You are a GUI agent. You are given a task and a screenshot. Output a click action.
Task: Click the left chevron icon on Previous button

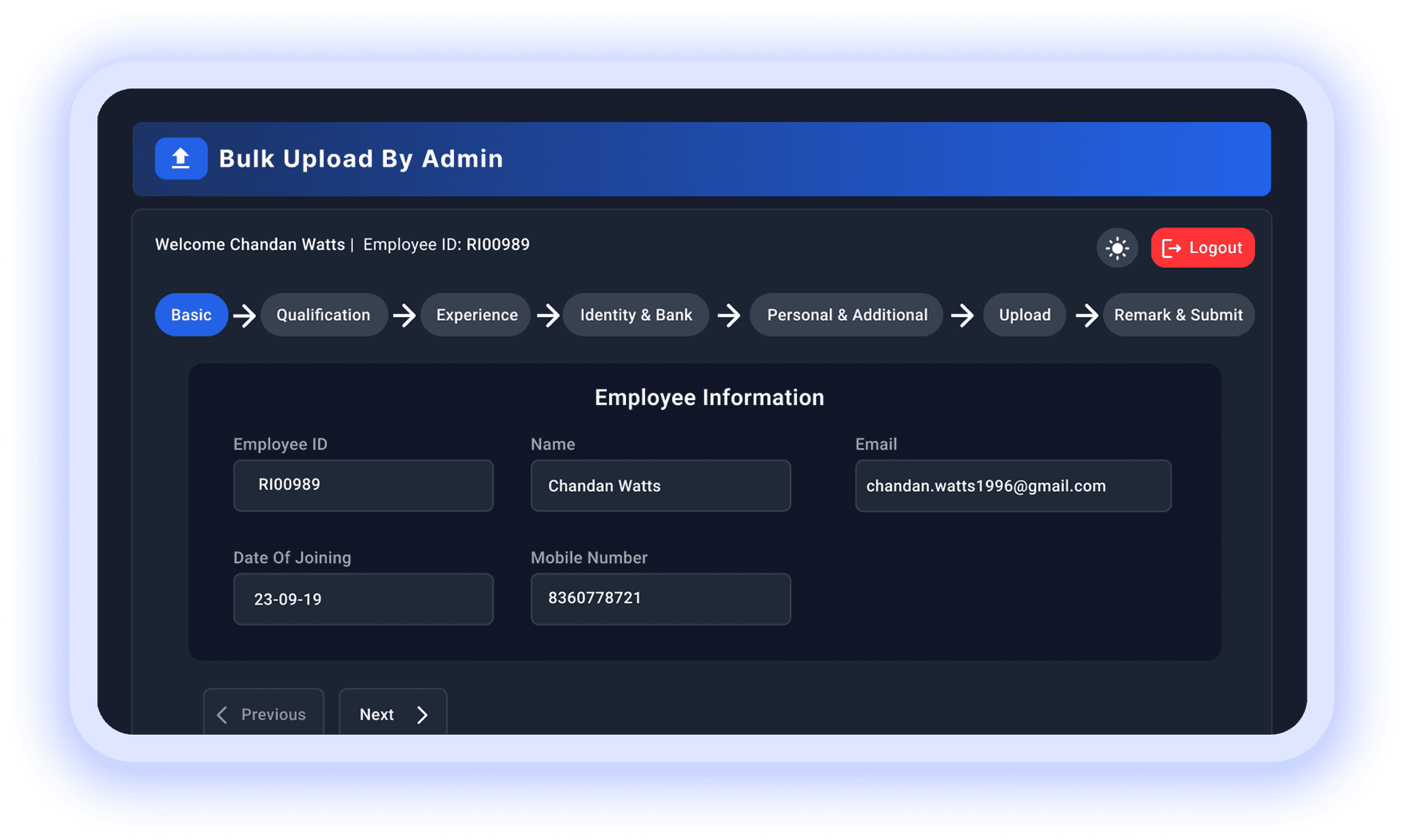(222, 714)
